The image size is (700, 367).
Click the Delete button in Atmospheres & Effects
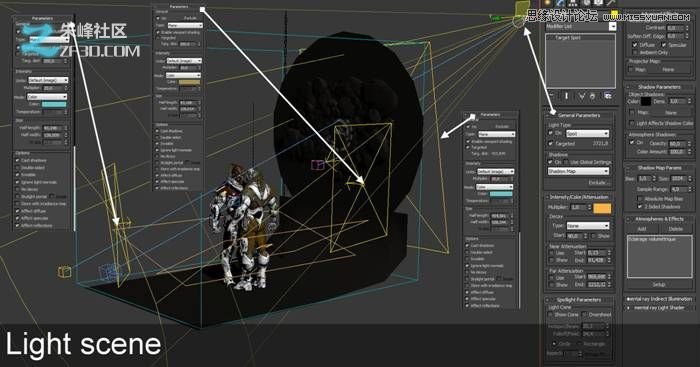point(675,229)
